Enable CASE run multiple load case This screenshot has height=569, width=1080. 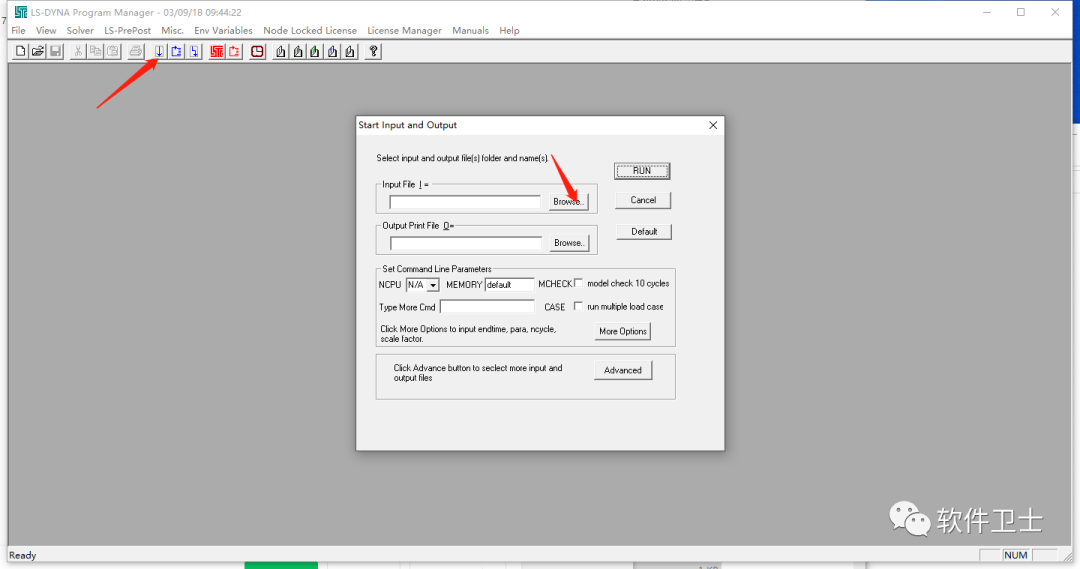tap(579, 306)
